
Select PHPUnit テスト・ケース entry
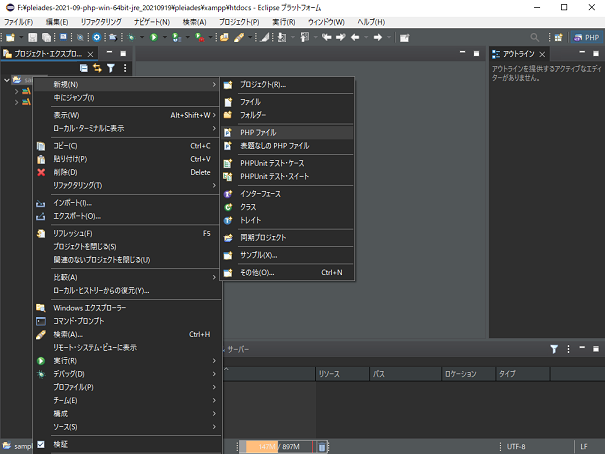(x=287, y=163)
